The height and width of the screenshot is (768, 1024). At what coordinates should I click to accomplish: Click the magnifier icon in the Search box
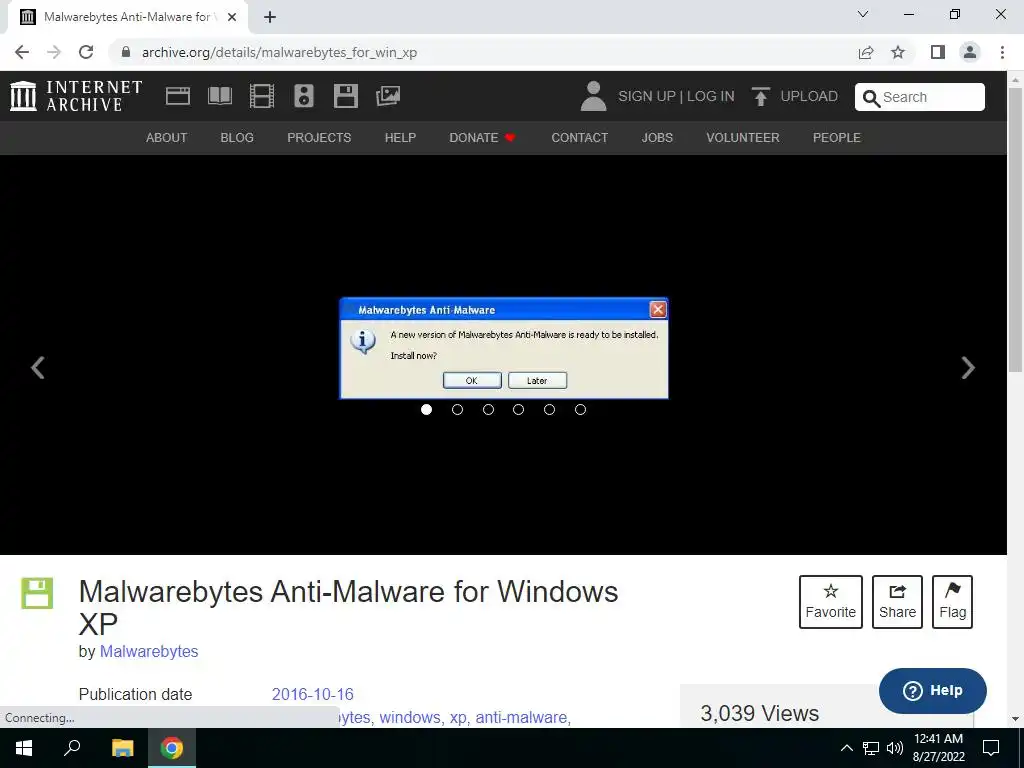[871, 98]
